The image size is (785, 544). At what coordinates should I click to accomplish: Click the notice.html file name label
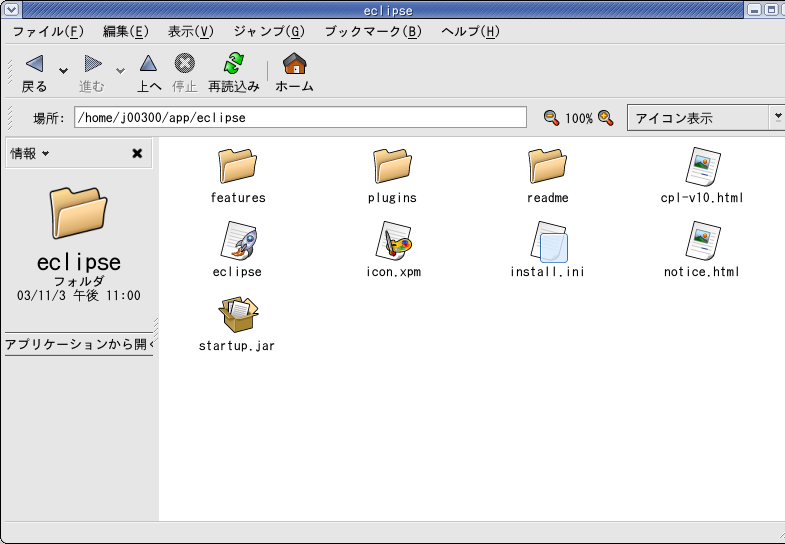702,272
